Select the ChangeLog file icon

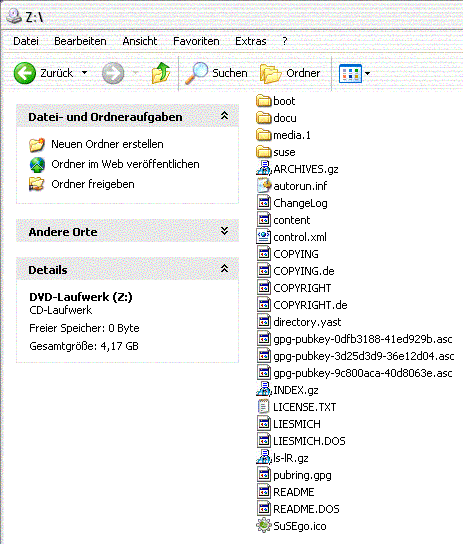pos(264,202)
